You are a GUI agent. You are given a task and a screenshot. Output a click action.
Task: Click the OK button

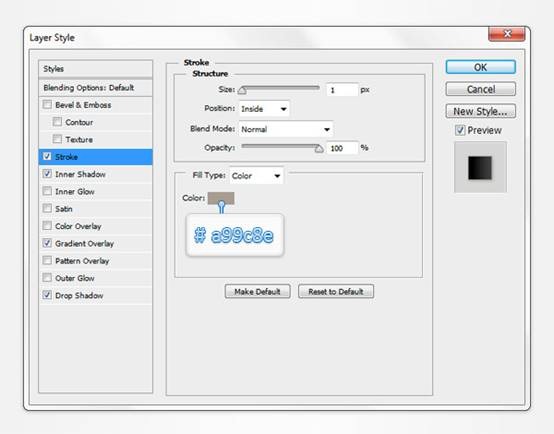pos(481,67)
